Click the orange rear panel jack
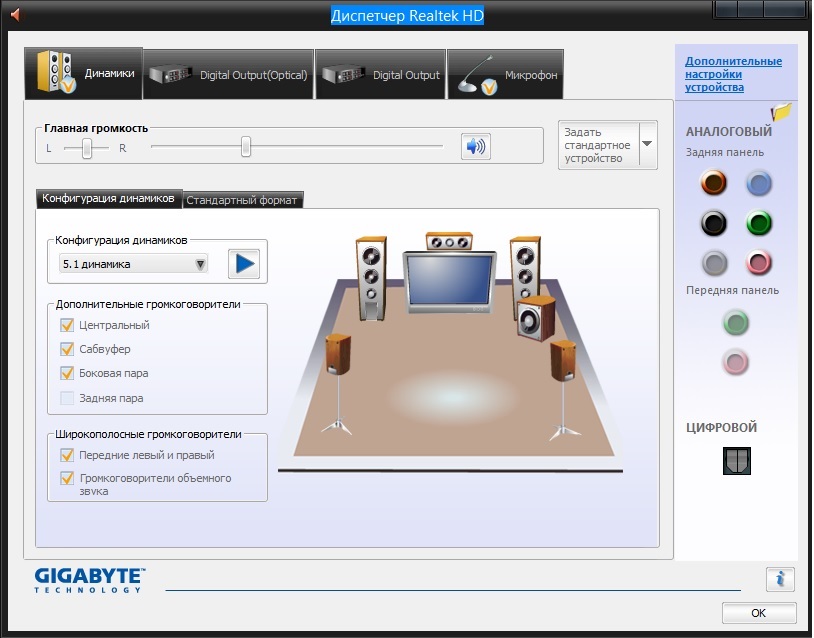This screenshot has width=814, height=638. (x=714, y=183)
